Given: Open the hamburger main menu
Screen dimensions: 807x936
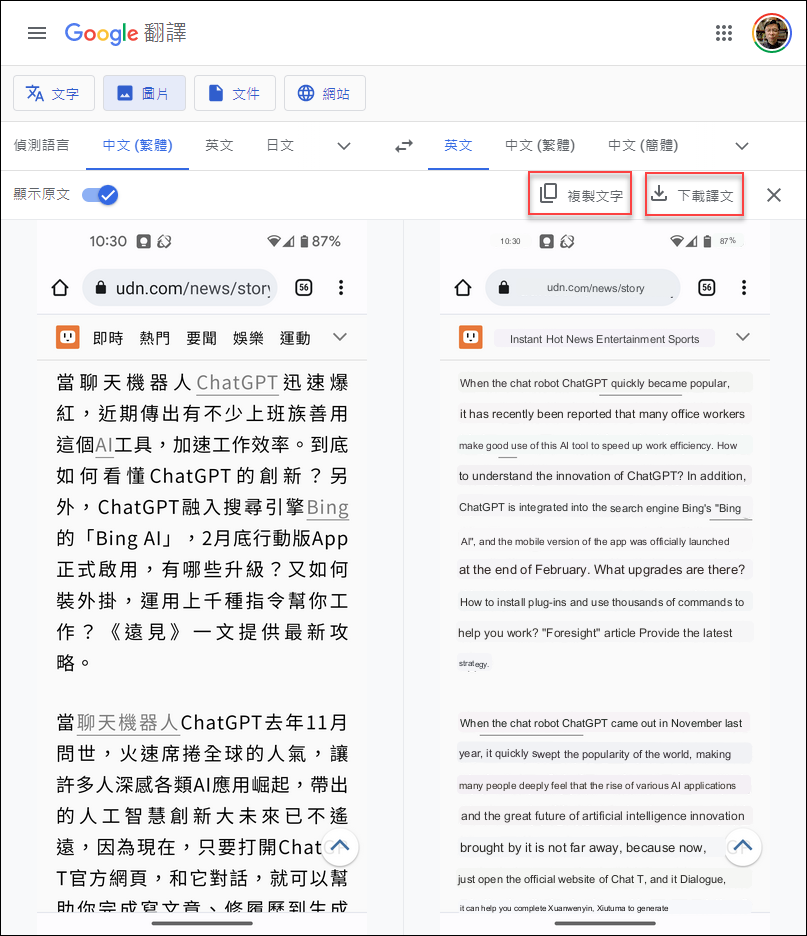Looking at the screenshot, I should click(x=37, y=33).
